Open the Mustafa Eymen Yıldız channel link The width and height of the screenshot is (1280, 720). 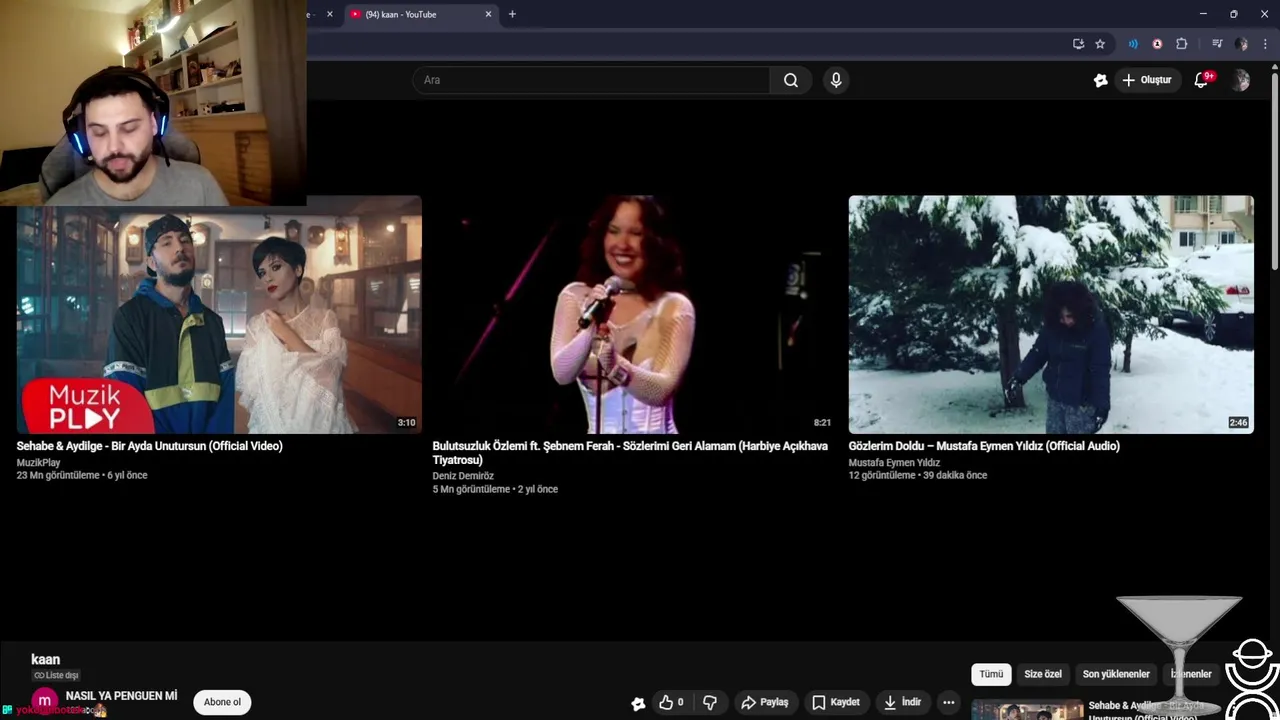(x=894, y=463)
